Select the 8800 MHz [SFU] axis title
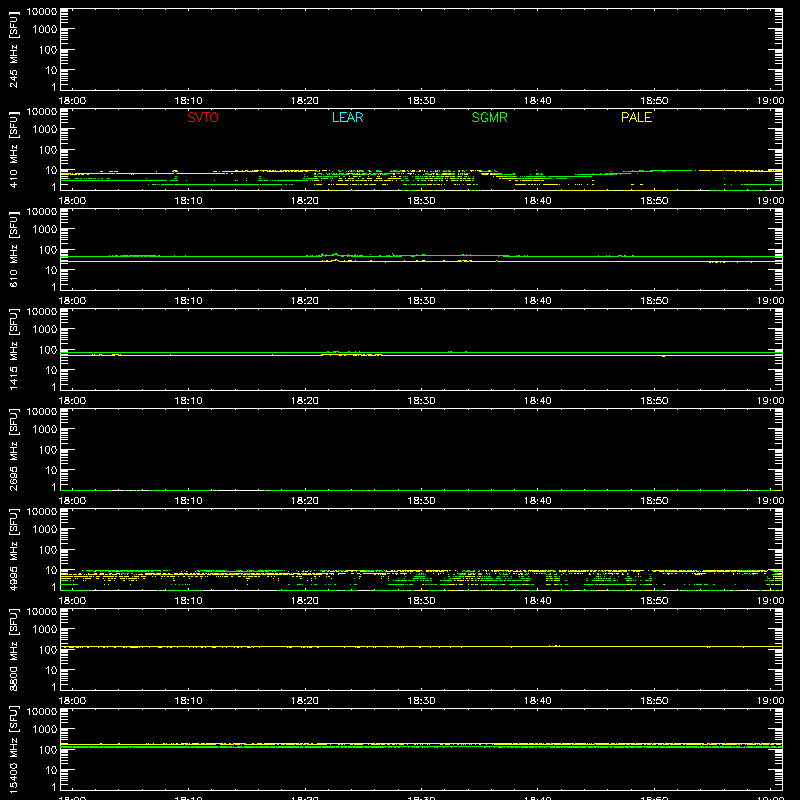This screenshot has height=800, width=800. [x=13, y=649]
